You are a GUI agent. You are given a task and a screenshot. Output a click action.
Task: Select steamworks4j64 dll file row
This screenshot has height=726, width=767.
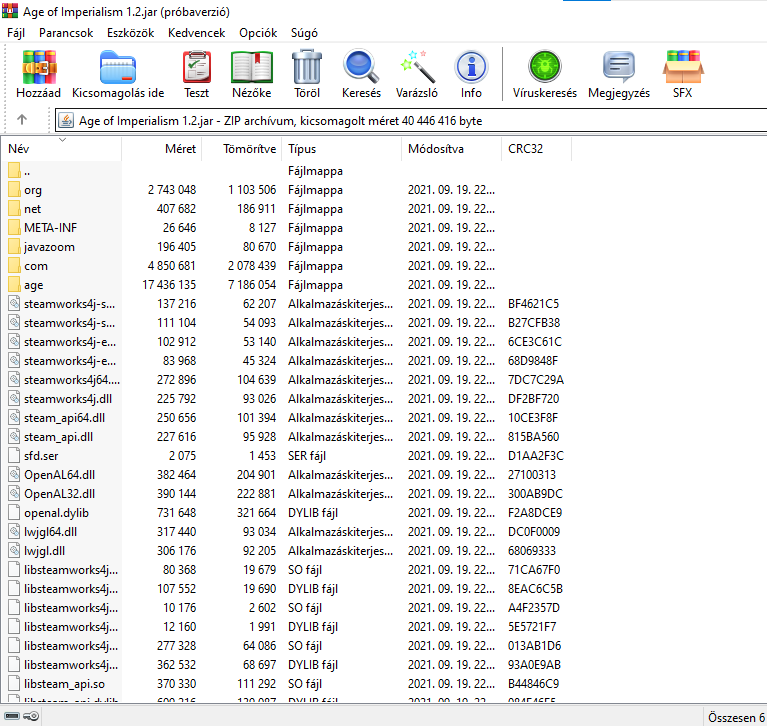(286, 380)
